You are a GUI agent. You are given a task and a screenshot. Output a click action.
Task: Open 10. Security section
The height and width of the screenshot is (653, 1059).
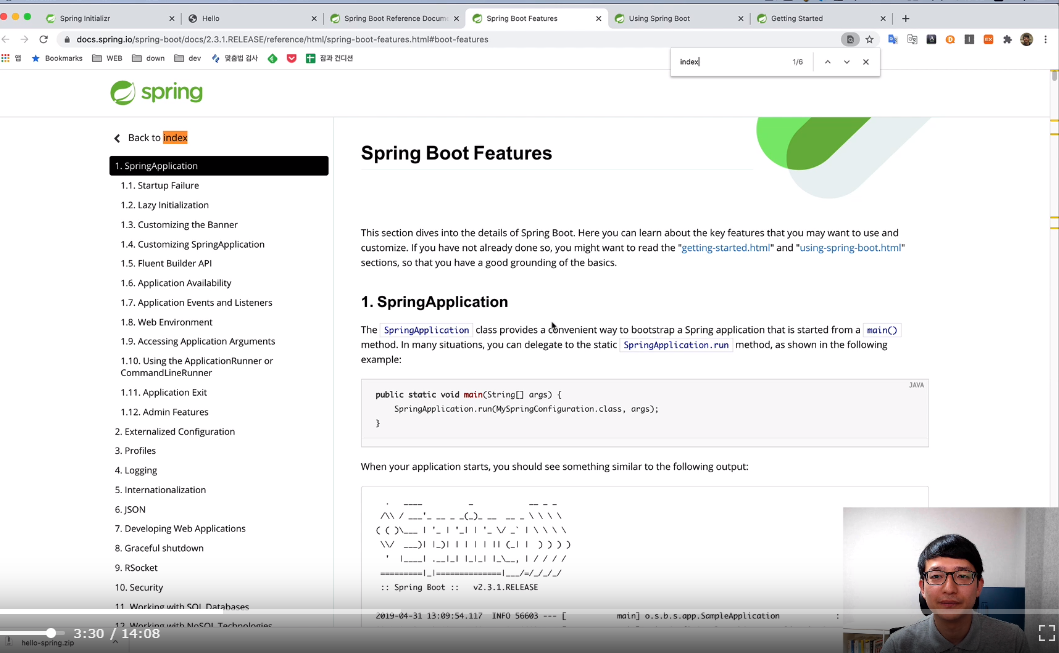coord(138,587)
